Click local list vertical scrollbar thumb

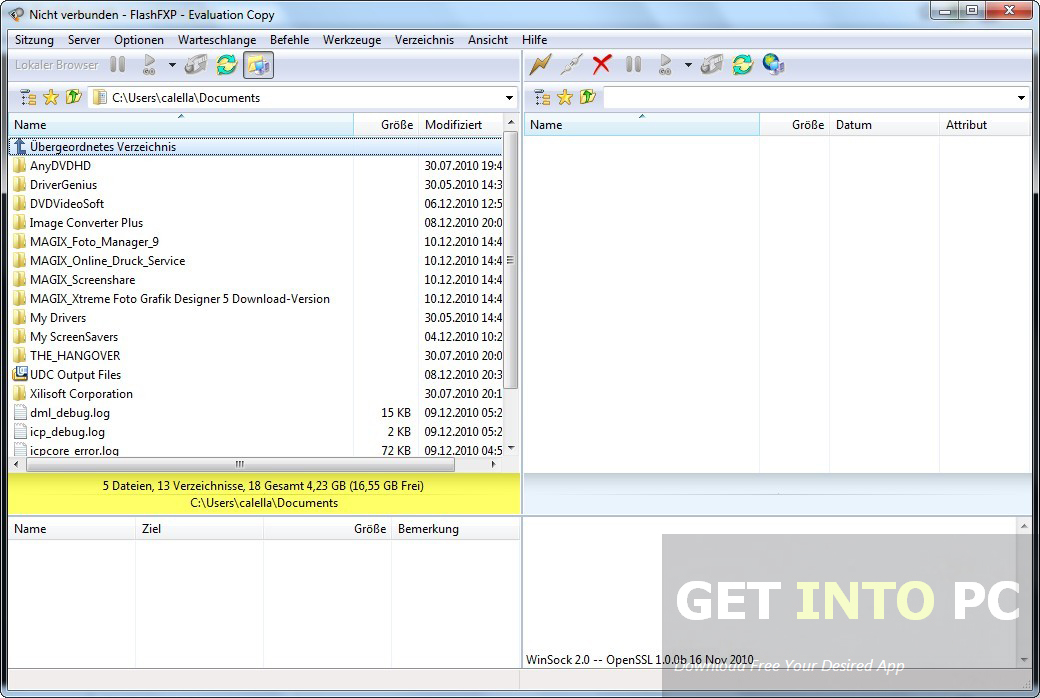tap(511, 260)
